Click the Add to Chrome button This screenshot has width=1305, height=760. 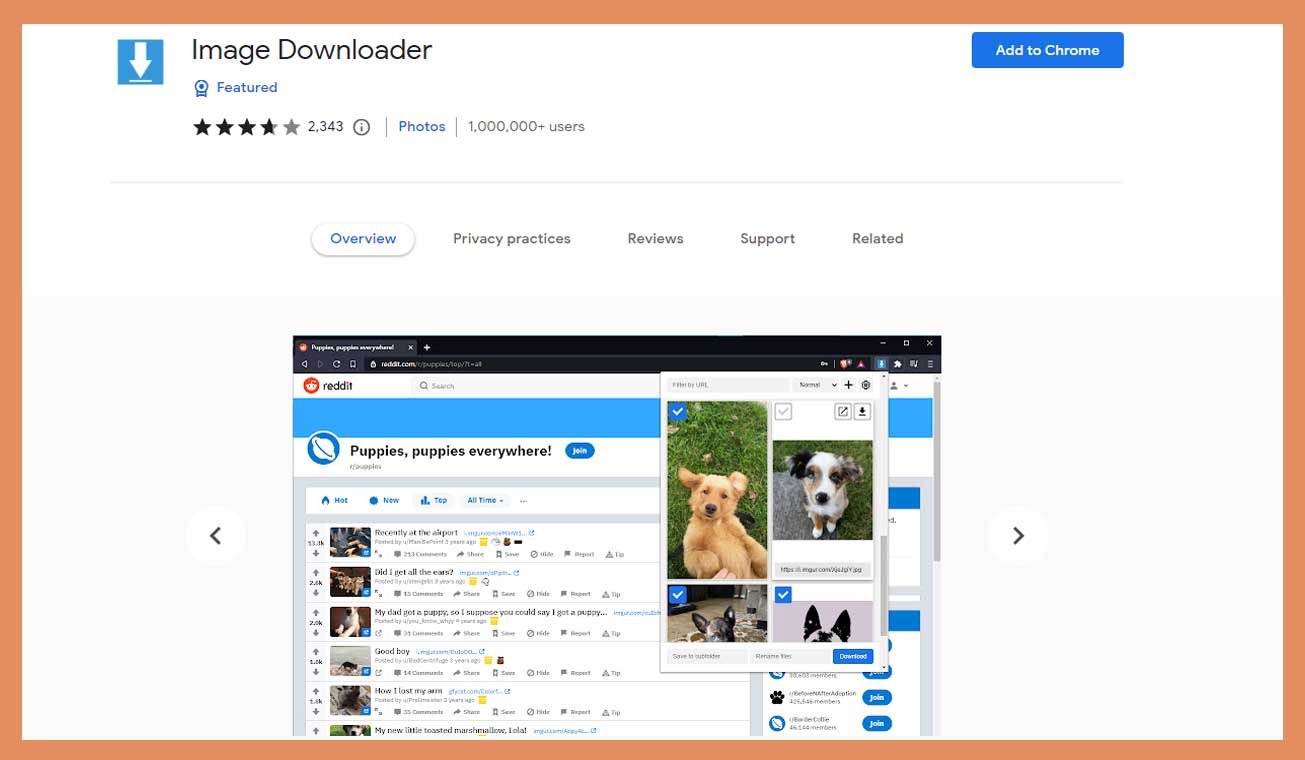point(1047,49)
